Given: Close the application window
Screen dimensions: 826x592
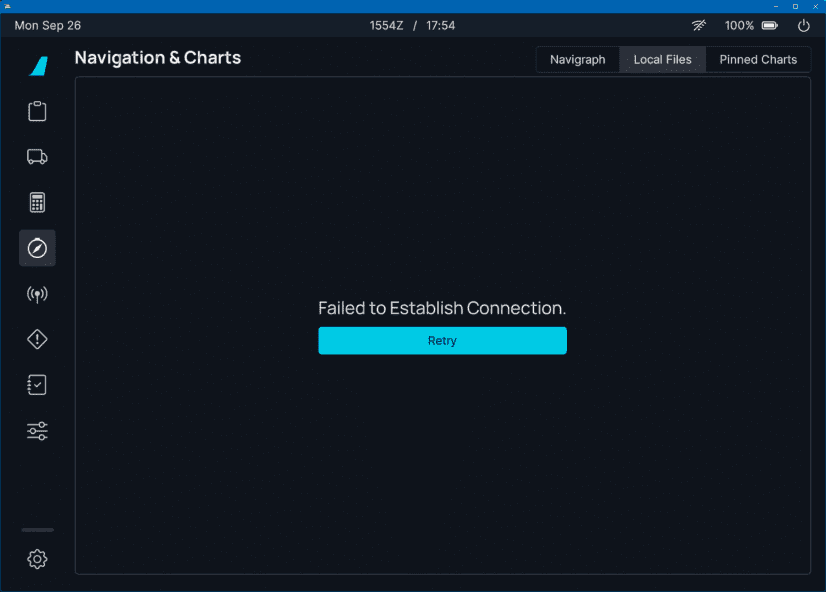Looking at the screenshot, I should point(815,6).
